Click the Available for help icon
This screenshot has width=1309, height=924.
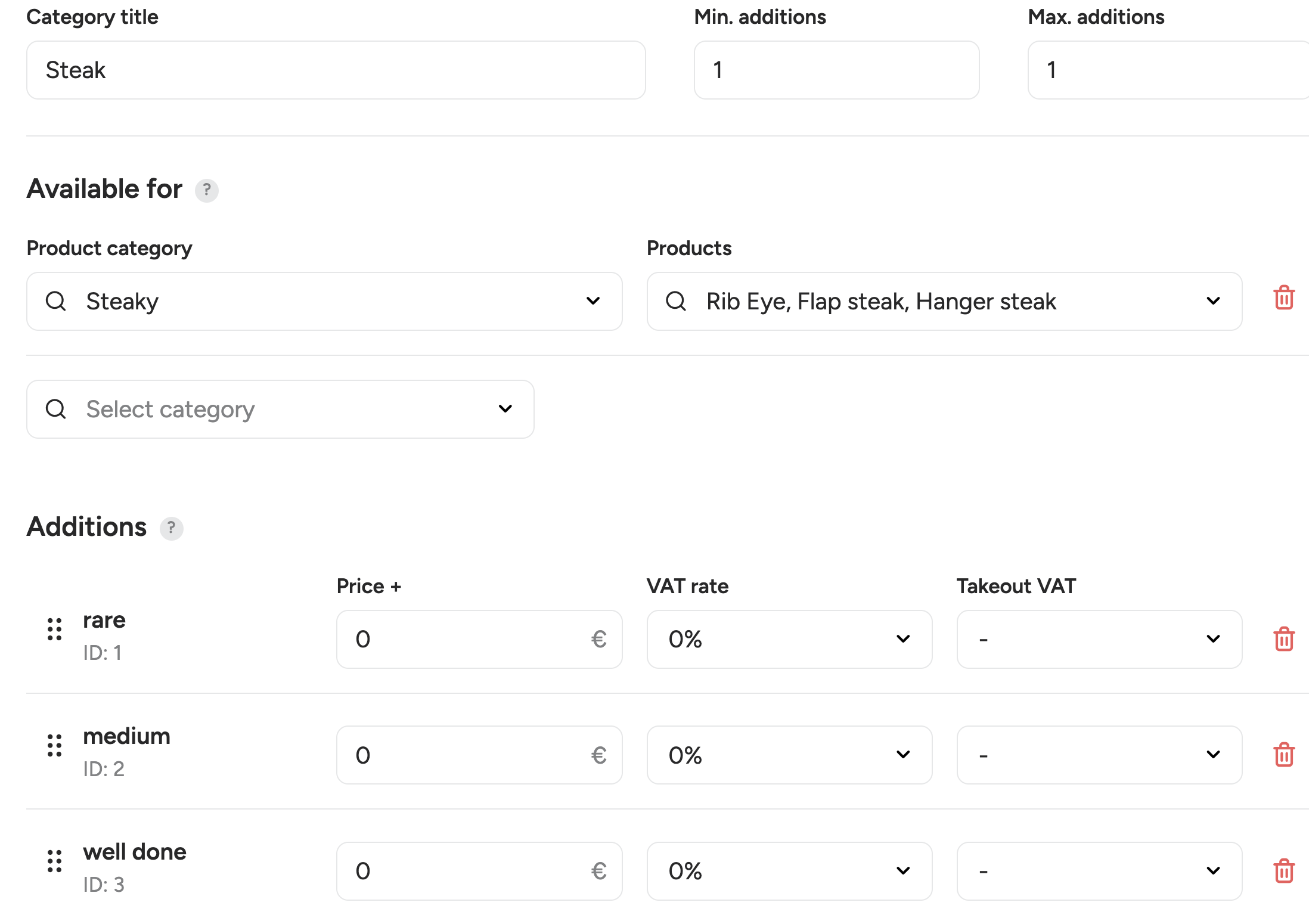coord(207,190)
